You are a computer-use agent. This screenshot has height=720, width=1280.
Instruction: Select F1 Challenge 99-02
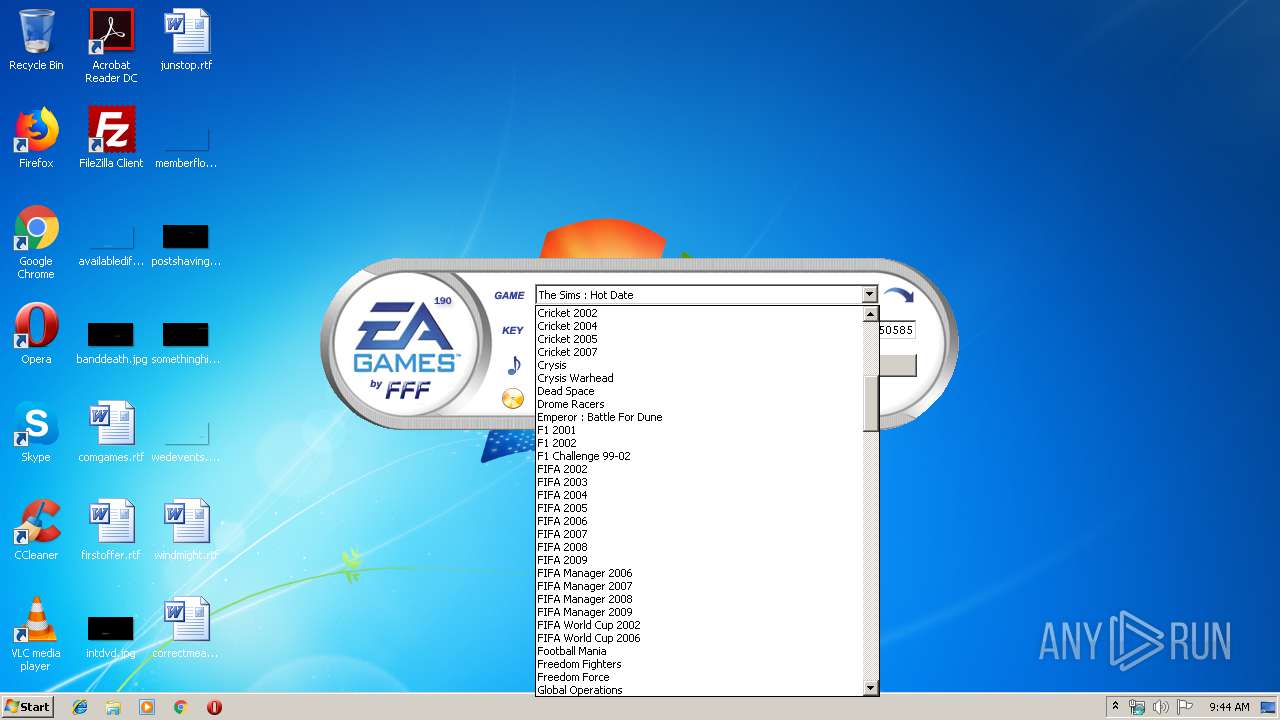point(584,456)
